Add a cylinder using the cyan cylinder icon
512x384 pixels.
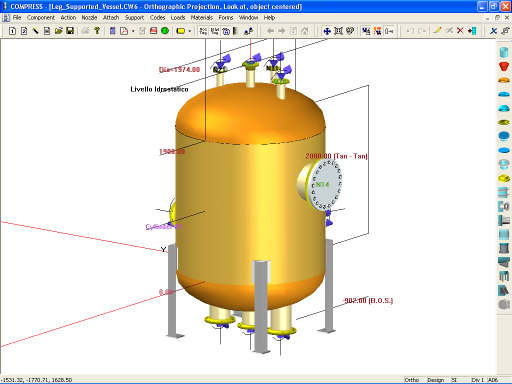504,52
